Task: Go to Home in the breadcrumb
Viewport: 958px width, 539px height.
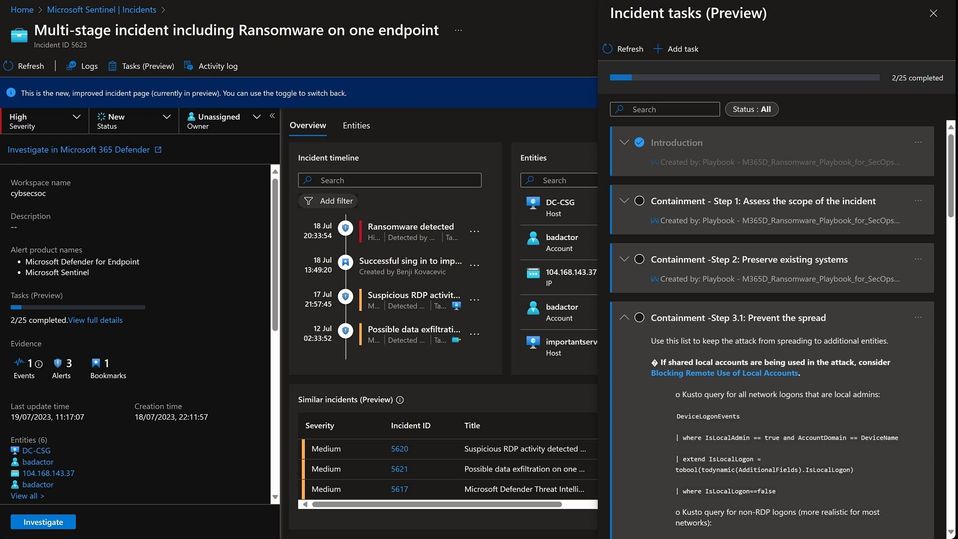Action: (x=22, y=10)
